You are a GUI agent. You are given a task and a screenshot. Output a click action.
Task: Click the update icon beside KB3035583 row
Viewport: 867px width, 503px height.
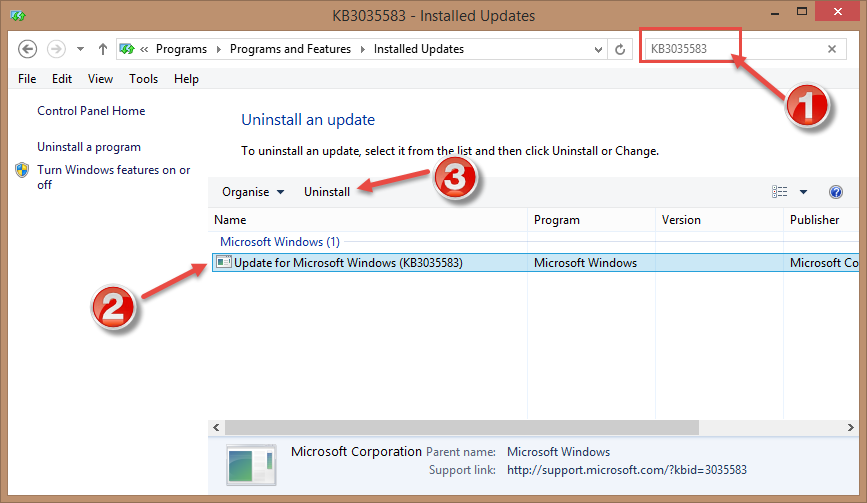click(x=224, y=262)
